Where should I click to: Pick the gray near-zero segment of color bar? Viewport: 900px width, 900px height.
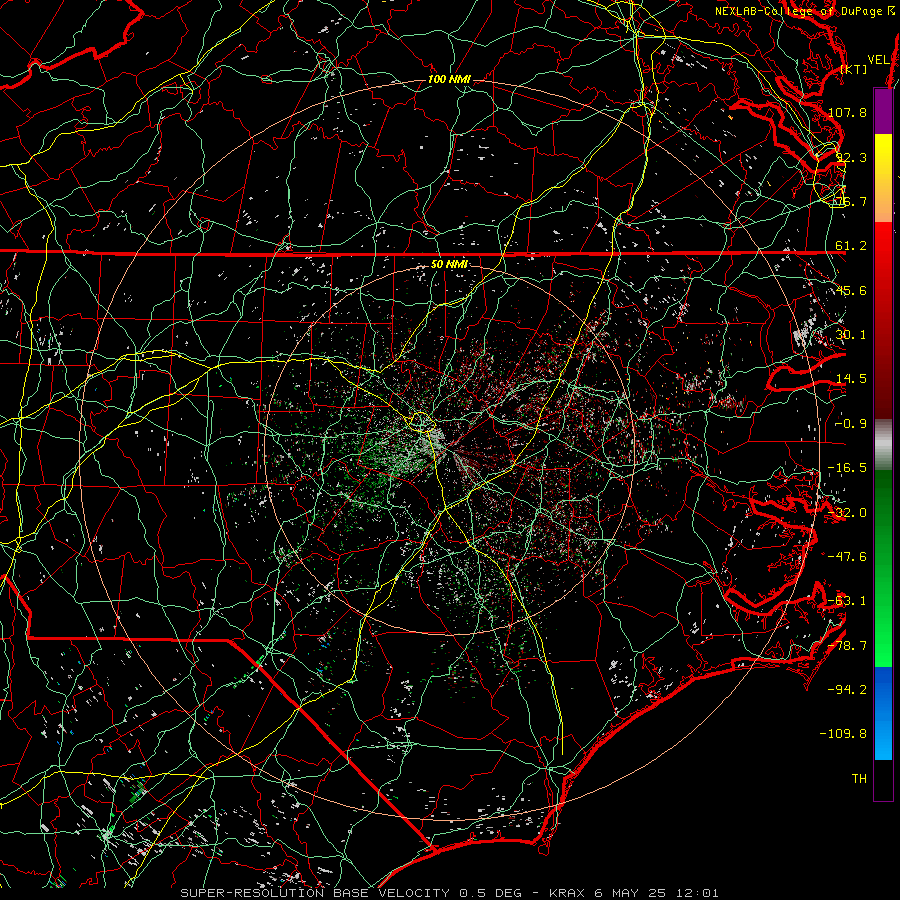[883, 445]
